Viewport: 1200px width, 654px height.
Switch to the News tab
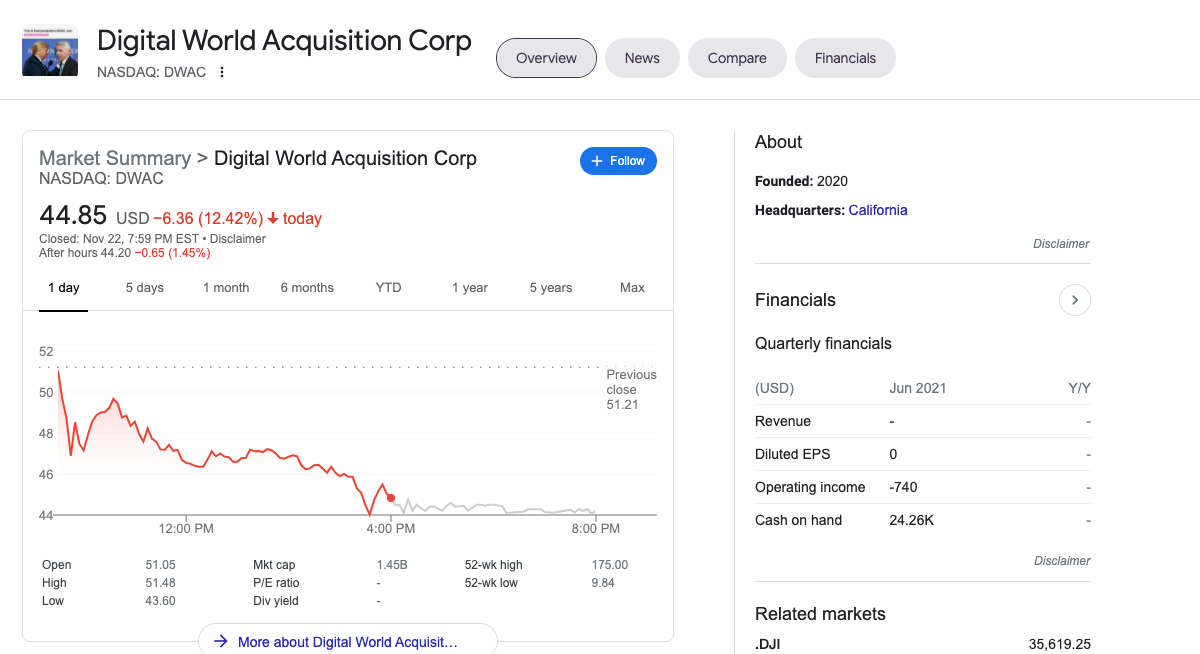pyautogui.click(x=642, y=58)
